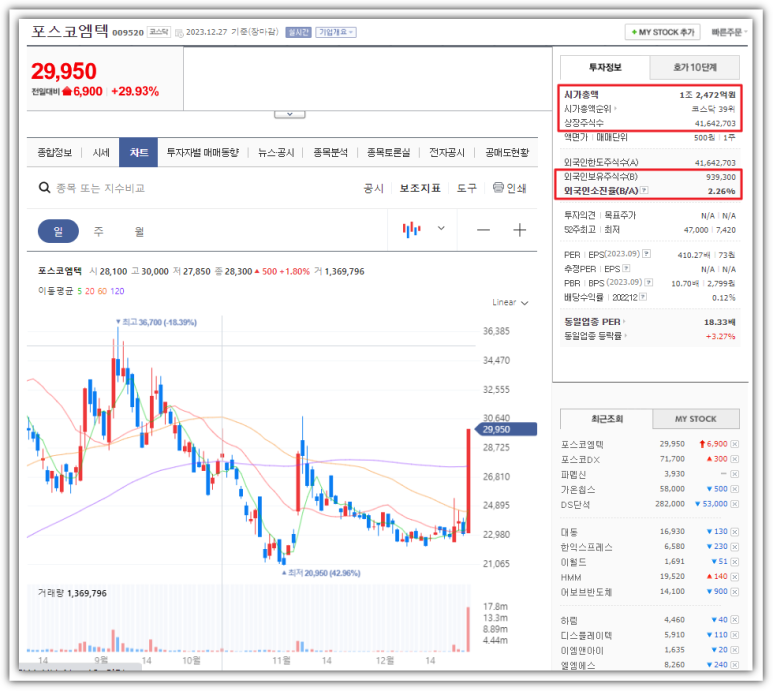Remove 디스플레이텍 from recent list
The width and height of the screenshot is (773, 691).
(735, 635)
